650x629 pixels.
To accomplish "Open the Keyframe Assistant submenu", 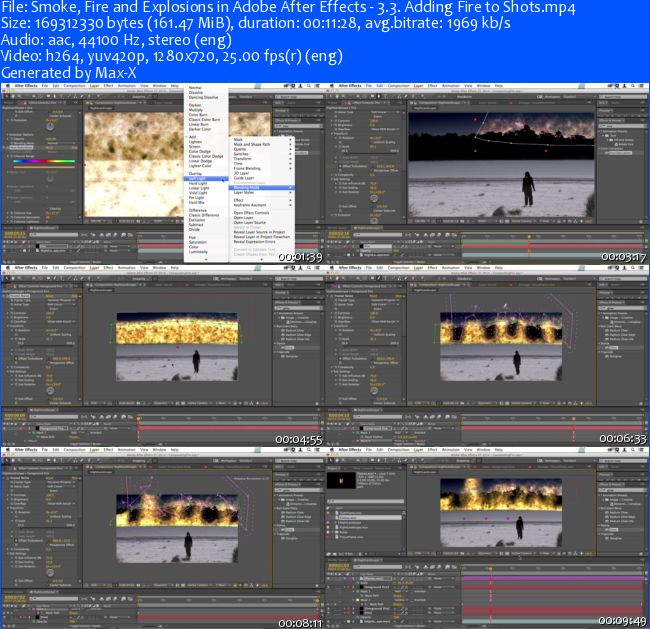I will 262,205.
